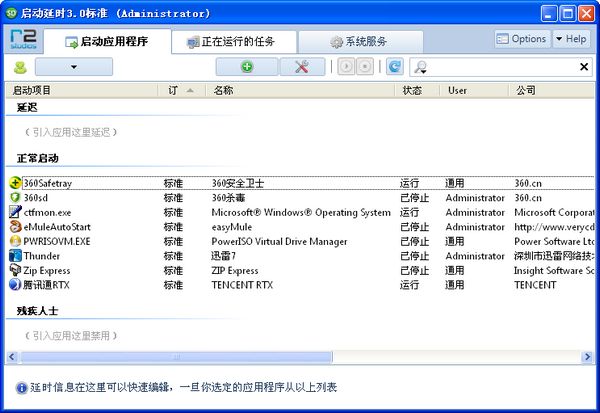Click the 360Safetray green plus icon
The width and height of the screenshot is (600, 413).
click(x=15, y=183)
